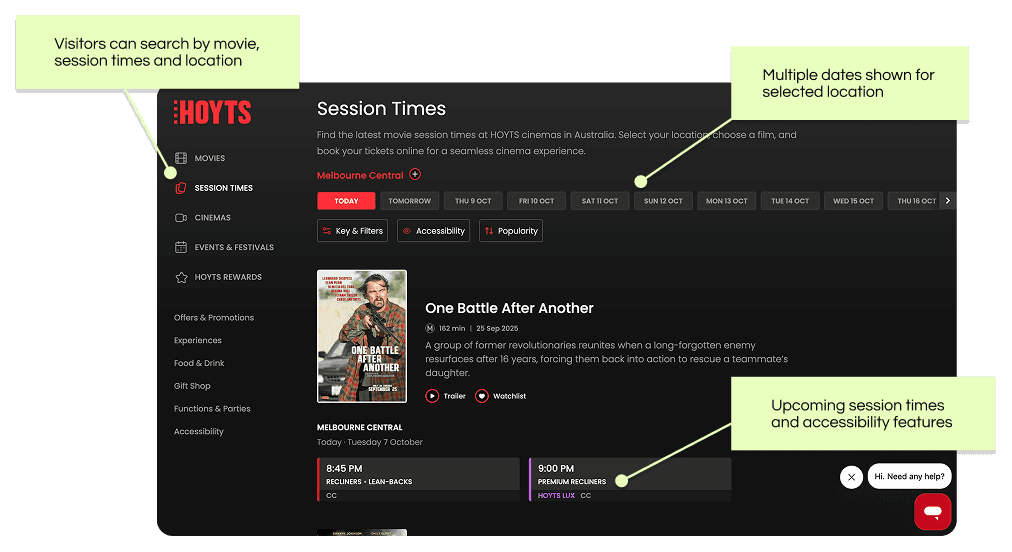Go to SESSION TIMES in sidebar

click(x=223, y=188)
